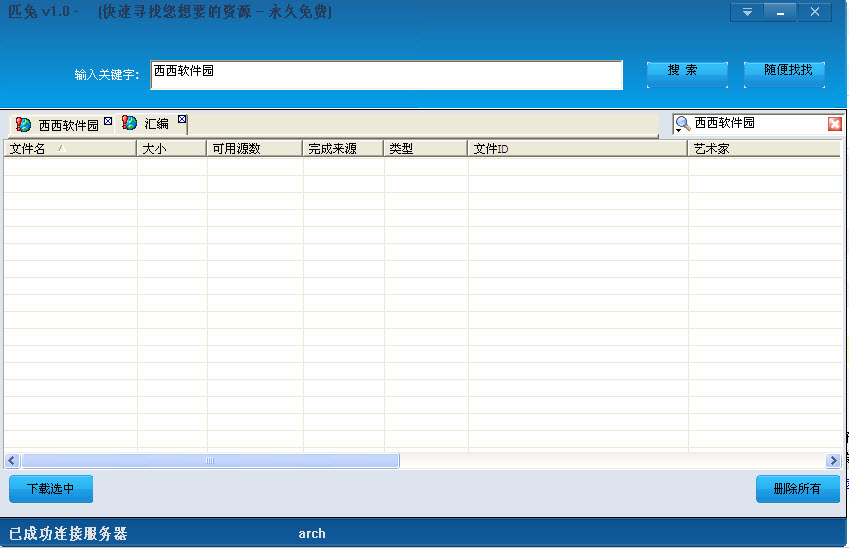
Task: Open the magnifier filter dropdown
Action: [682, 124]
